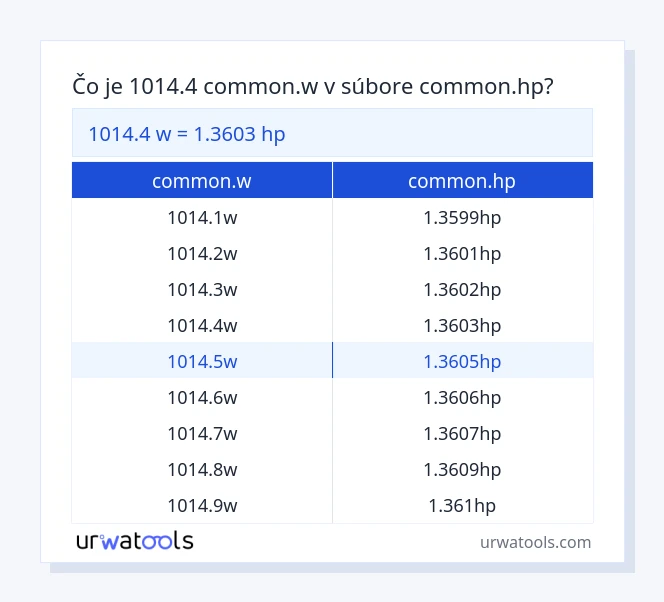Click the 1.3599hp table cell
Screen dimensions: 664x602
(x=462, y=217)
